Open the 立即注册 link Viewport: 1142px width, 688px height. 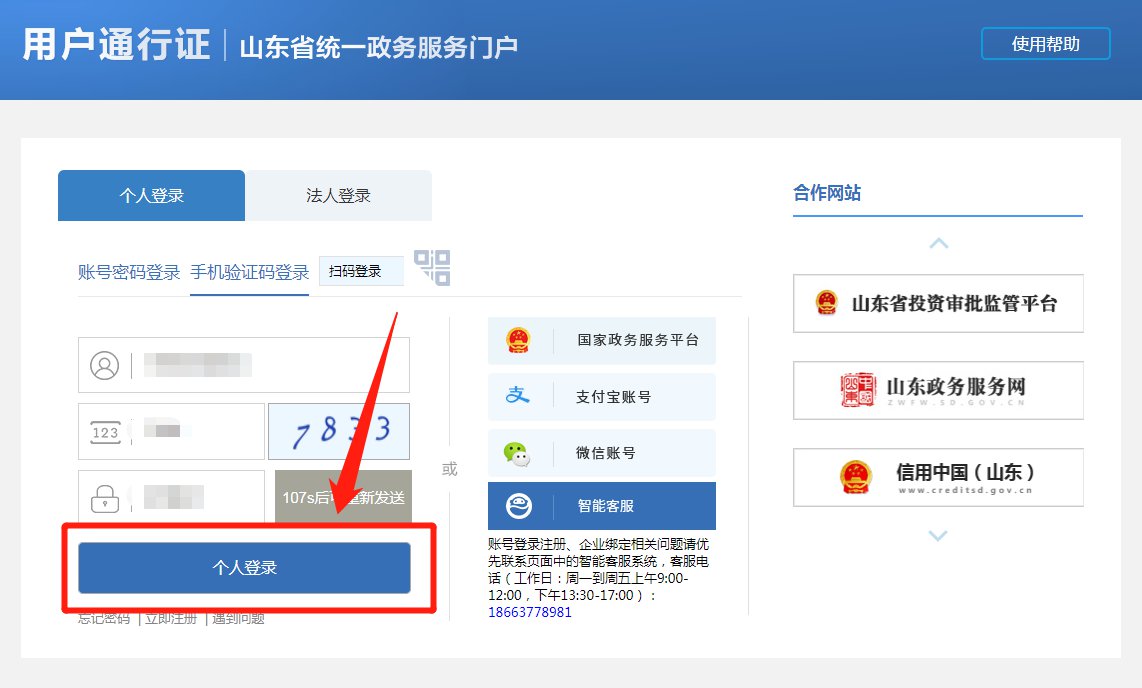[x=171, y=619]
